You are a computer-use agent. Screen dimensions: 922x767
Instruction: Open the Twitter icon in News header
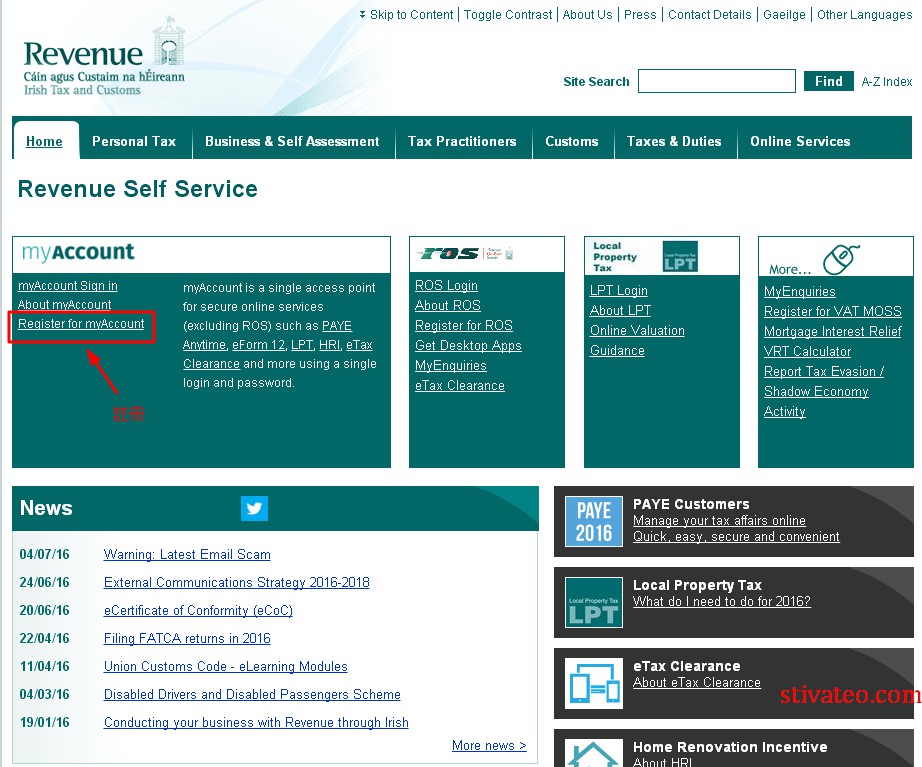(254, 508)
